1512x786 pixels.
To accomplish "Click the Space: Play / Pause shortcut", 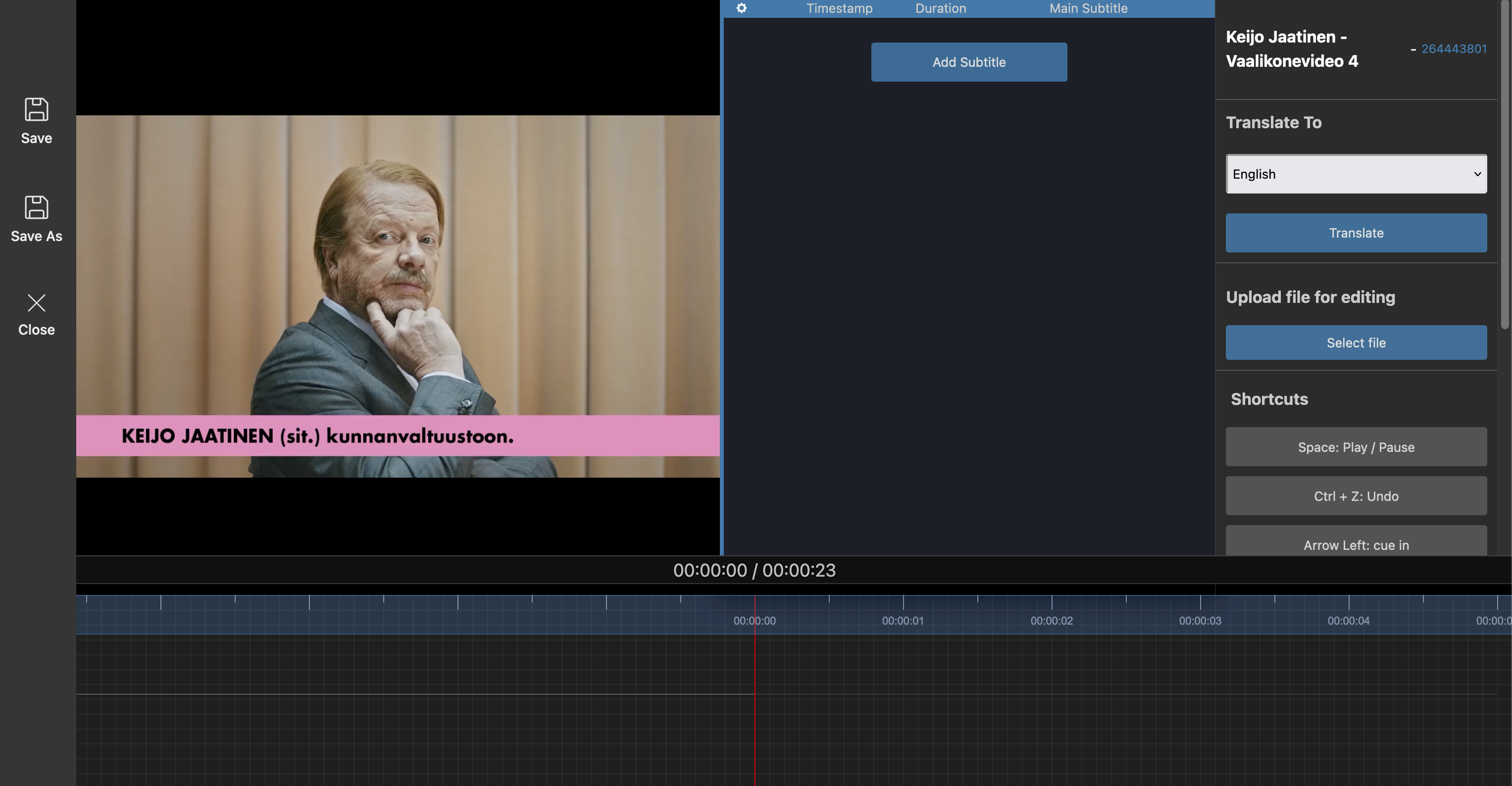I will (1356, 447).
